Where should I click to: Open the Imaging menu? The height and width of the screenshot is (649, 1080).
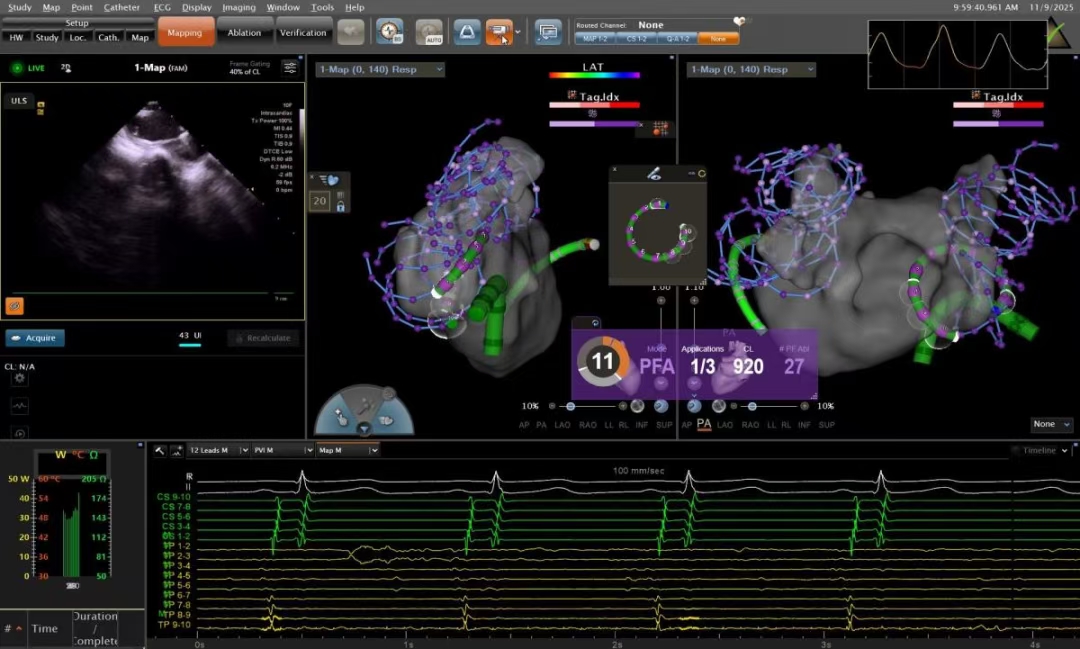coord(238,7)
